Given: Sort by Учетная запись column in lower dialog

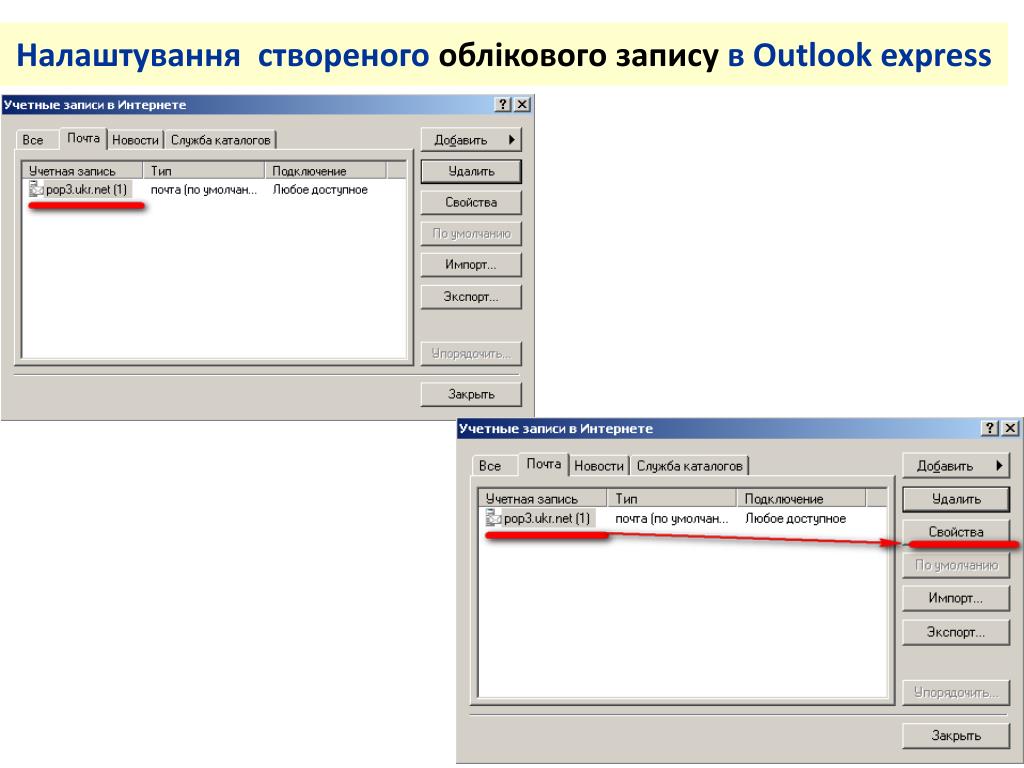Looking at the screenshot, I should [543, 498].
